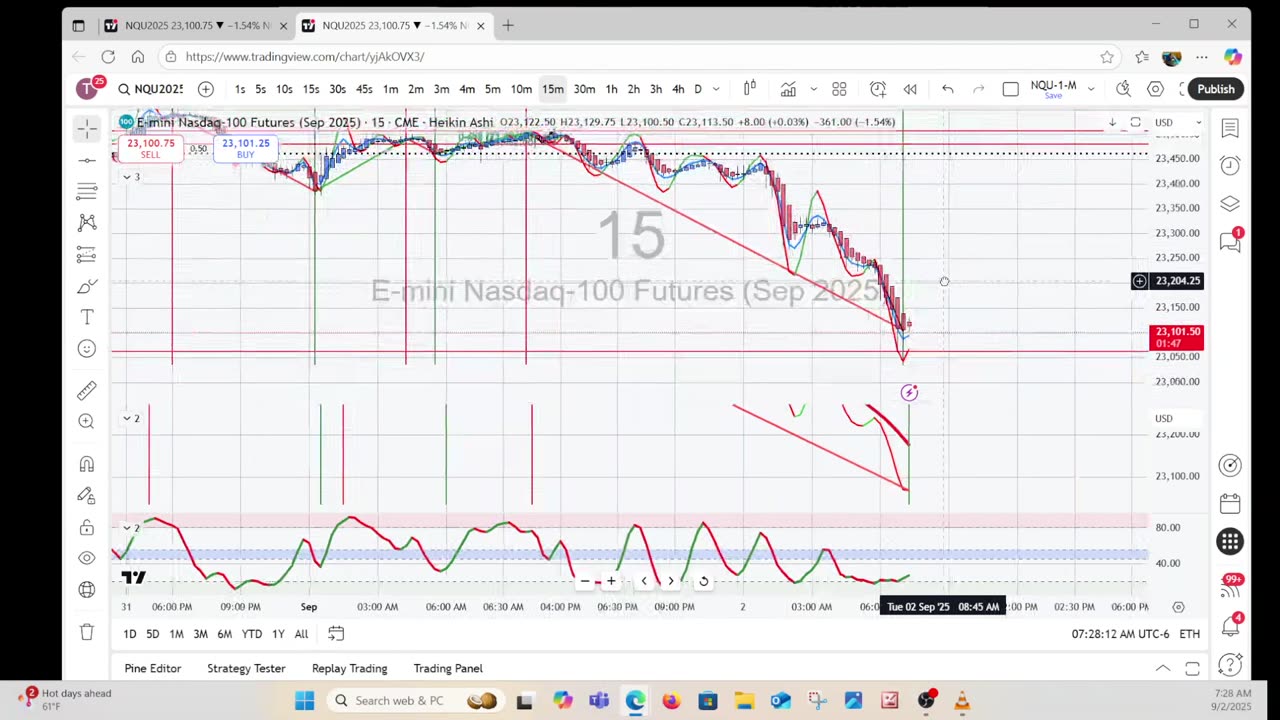The height and width of the screenshot is (720, 1280).
Task: Set the date range to 6M
Action: [224, 634]
